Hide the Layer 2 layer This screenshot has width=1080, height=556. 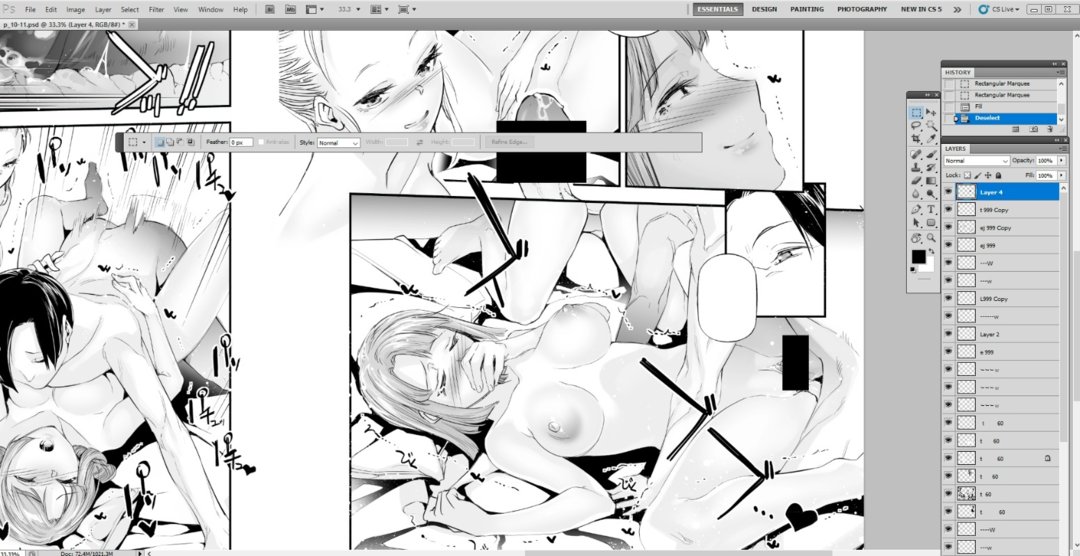click(x=948, y=334)
